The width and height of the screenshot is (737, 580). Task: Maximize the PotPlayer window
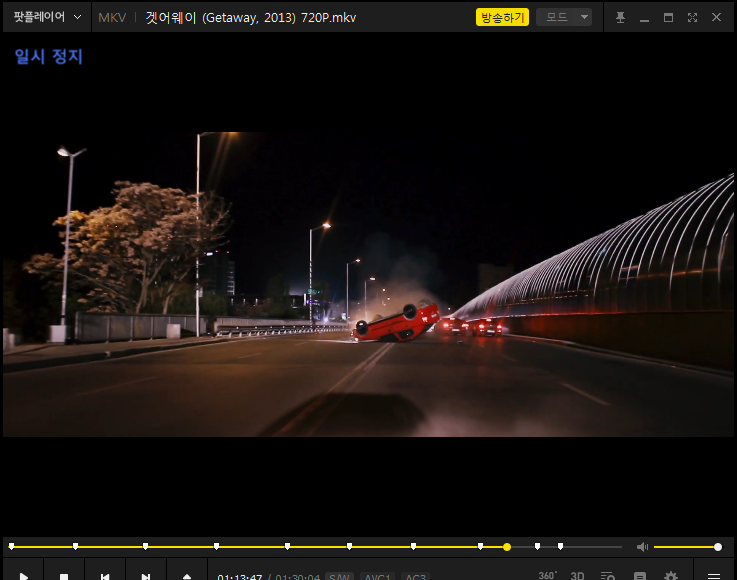click(x=668, y=17)
